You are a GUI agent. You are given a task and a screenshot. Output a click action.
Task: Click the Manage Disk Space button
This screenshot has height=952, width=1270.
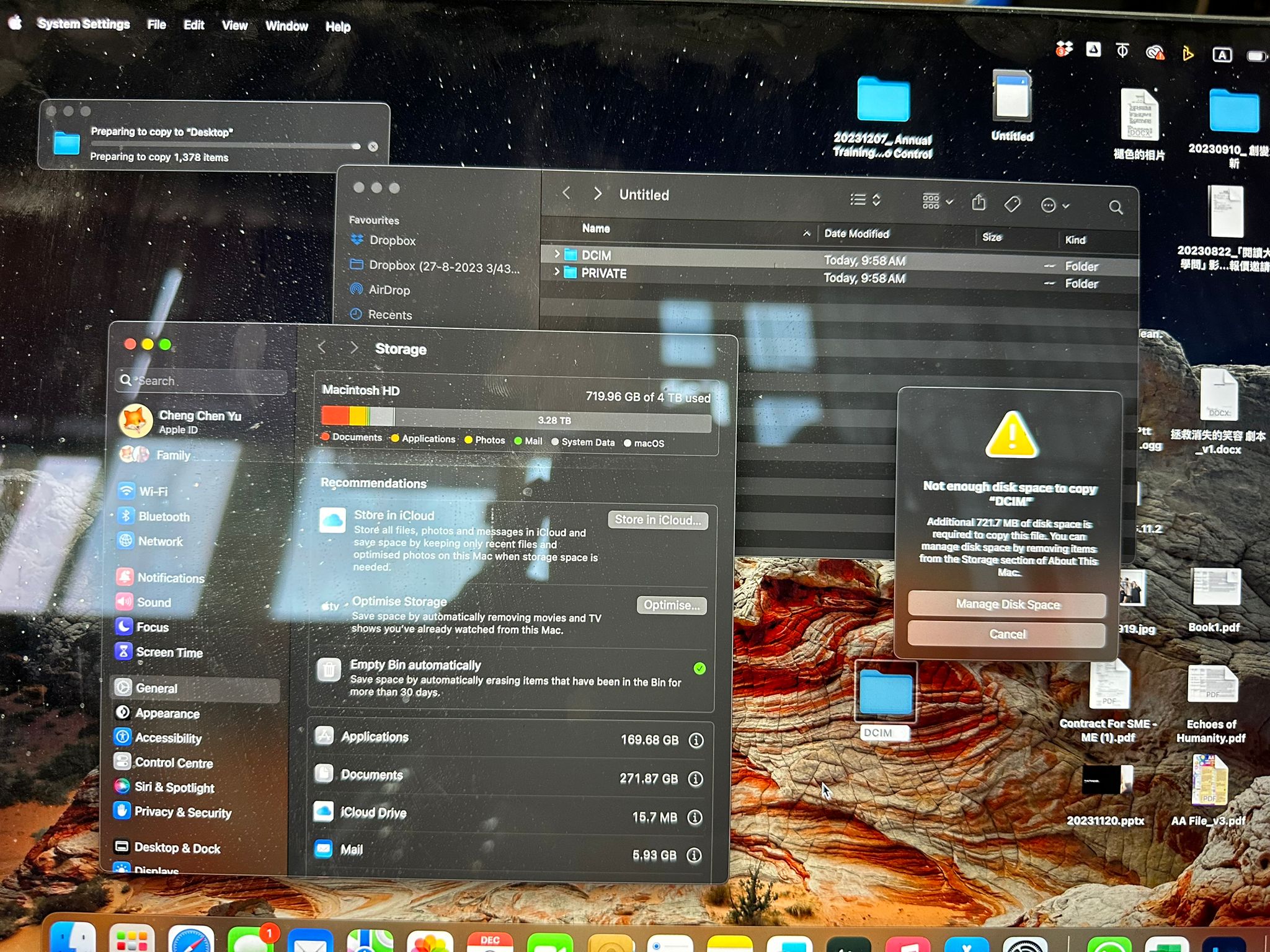1007,604
